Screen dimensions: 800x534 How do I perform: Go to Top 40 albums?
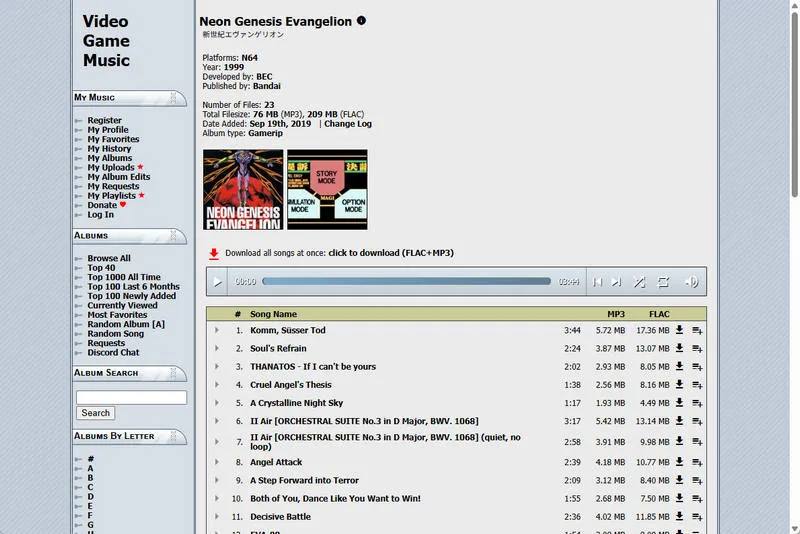point(101,268)
